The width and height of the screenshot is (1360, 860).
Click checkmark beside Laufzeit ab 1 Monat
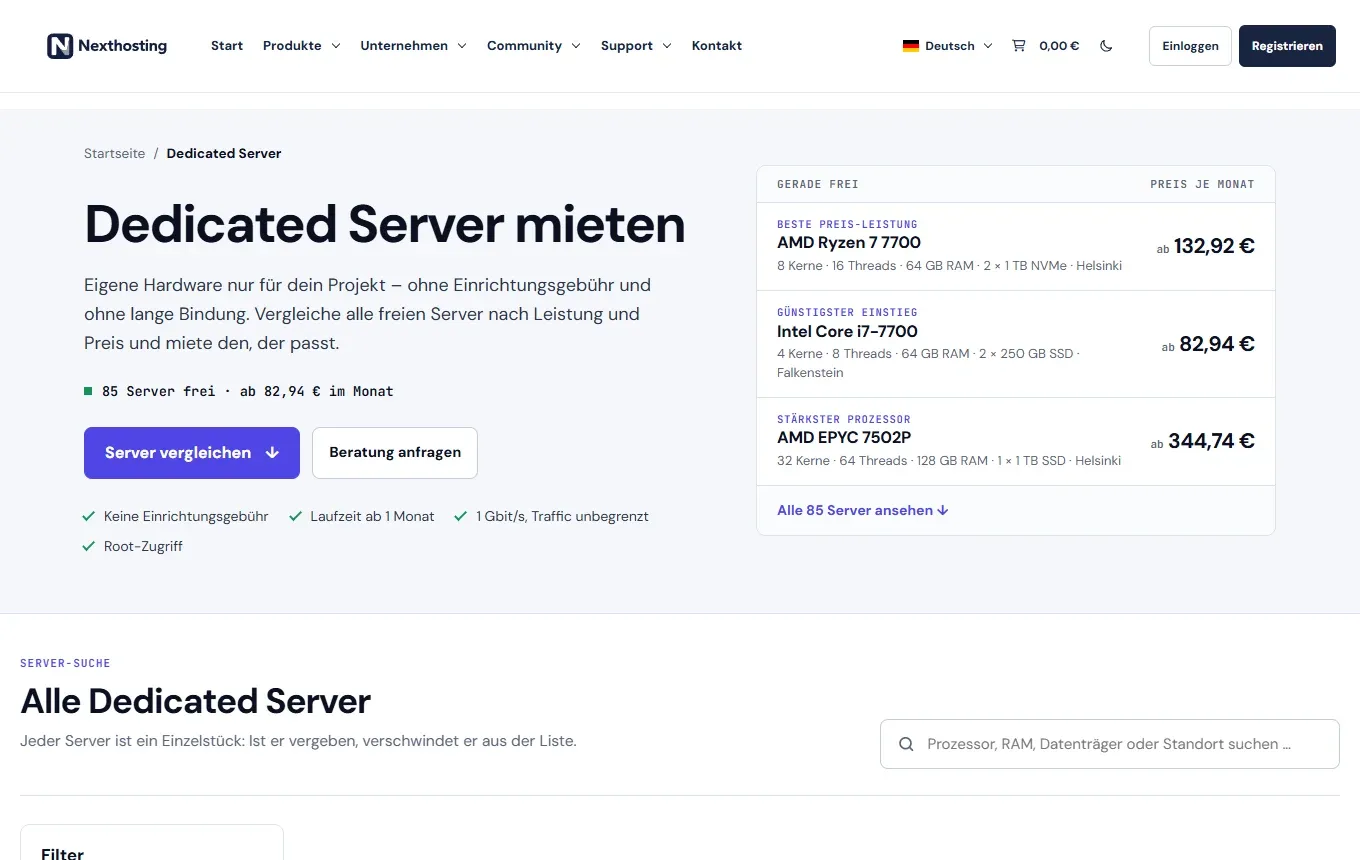pyautogui.click(x=295, y=516)
